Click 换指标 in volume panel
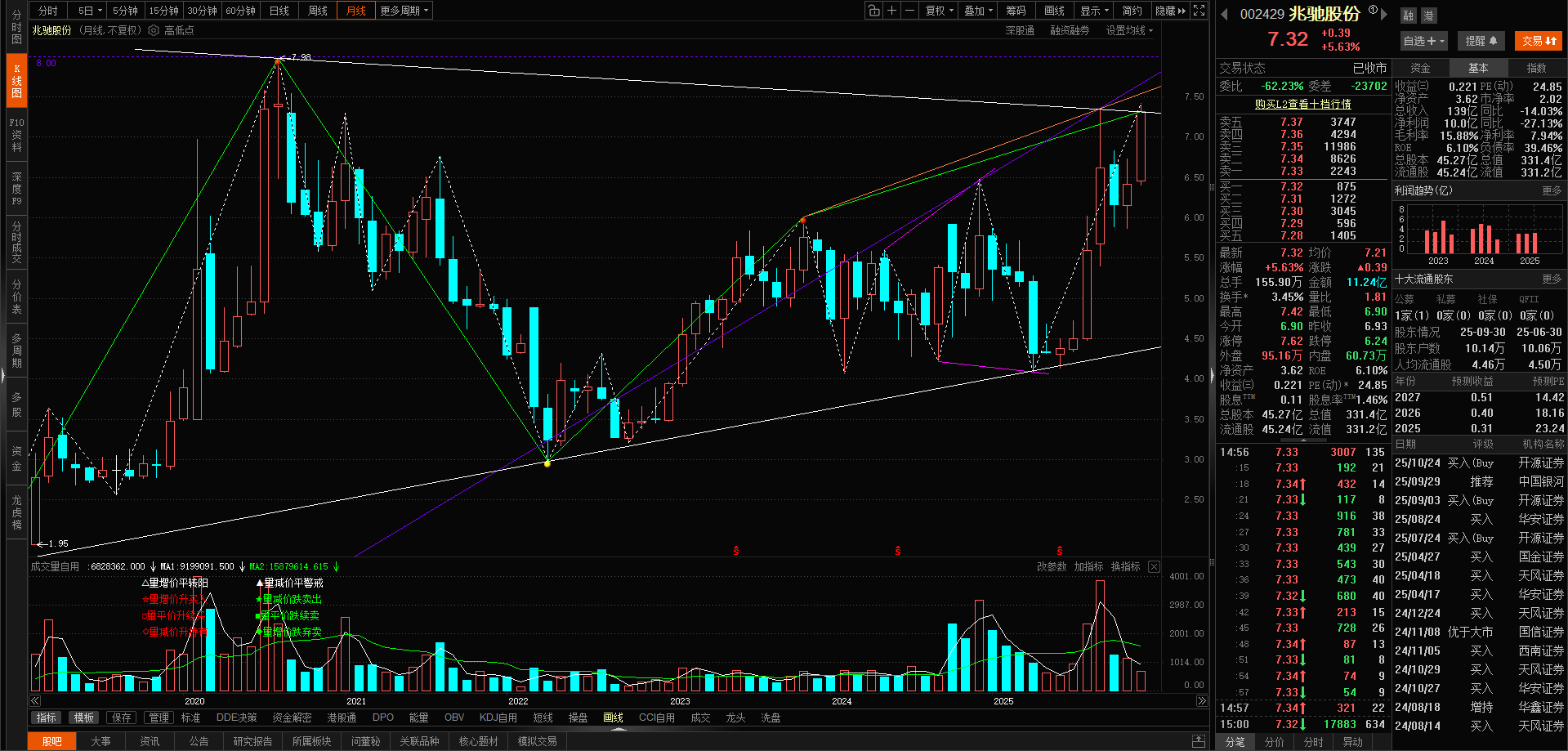This screenshot has height=751, width=1568. [1125, 566]
